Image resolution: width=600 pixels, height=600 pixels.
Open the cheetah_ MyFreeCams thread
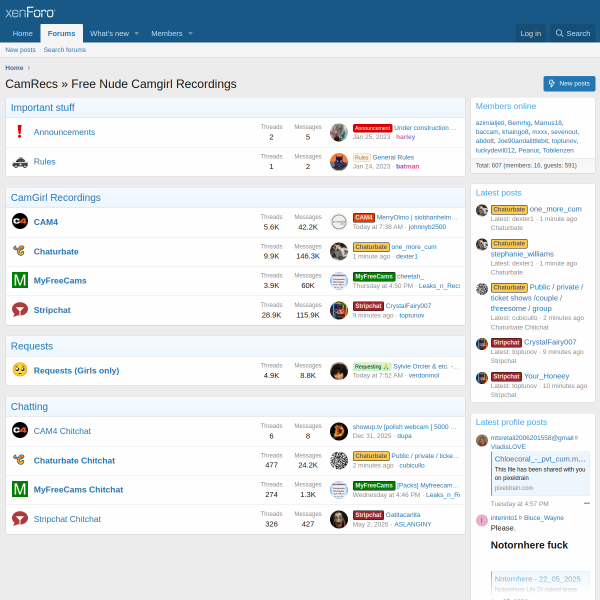410,276
